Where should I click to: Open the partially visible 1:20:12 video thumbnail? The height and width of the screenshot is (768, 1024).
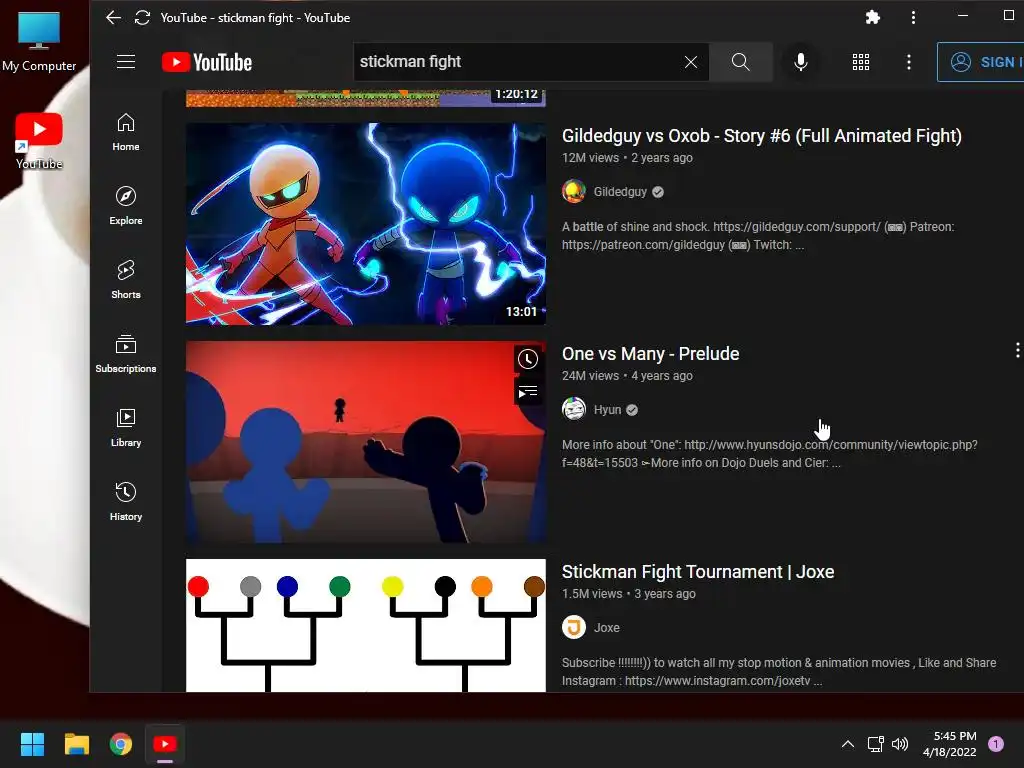[x=366, y=98]
